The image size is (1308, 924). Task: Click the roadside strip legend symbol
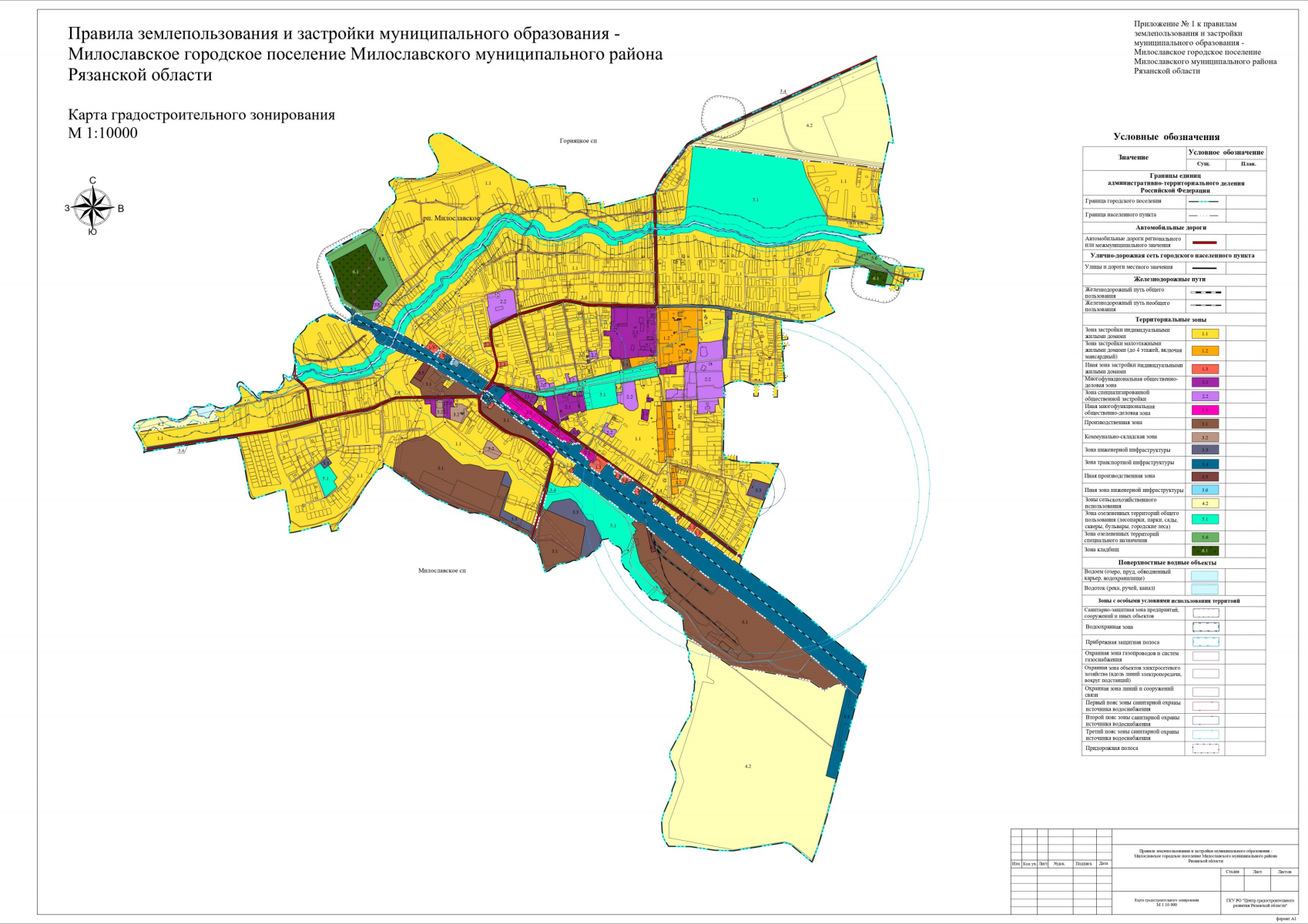pyautogui.click(x=1205, y=748)
